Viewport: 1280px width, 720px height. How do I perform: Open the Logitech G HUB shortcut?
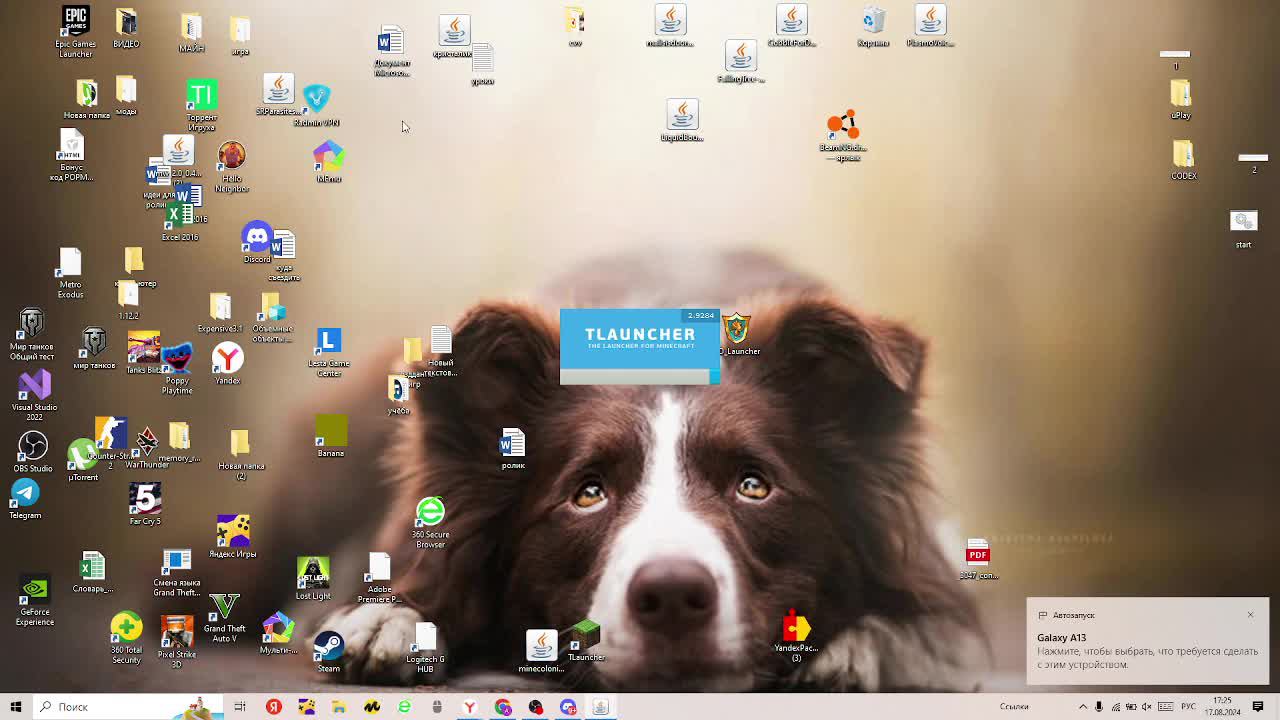425,647
